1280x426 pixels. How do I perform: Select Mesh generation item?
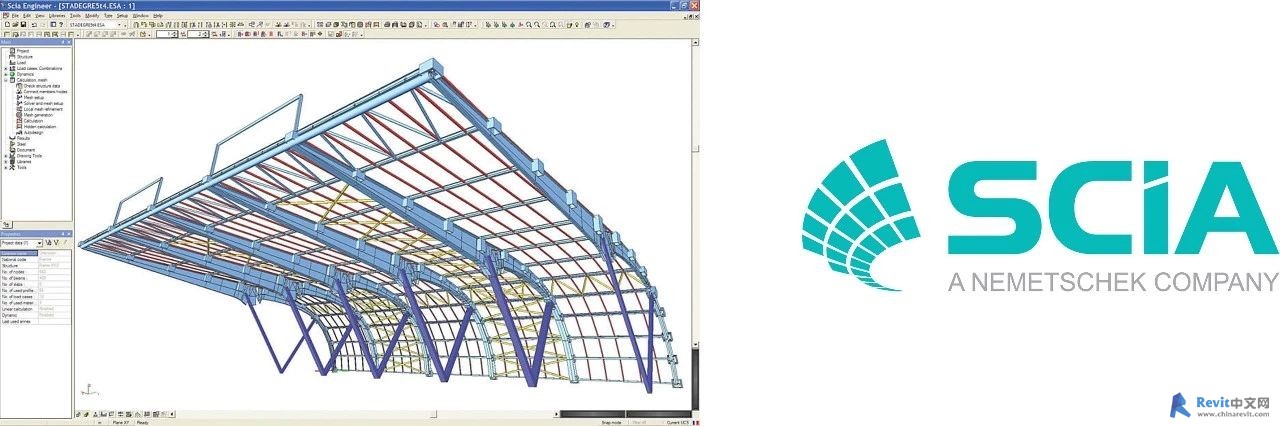(36, 116)
